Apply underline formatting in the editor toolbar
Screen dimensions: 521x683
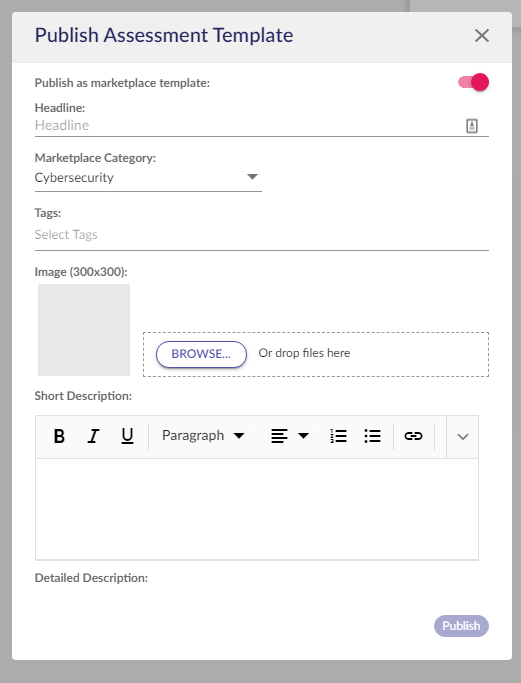point(127,436)
